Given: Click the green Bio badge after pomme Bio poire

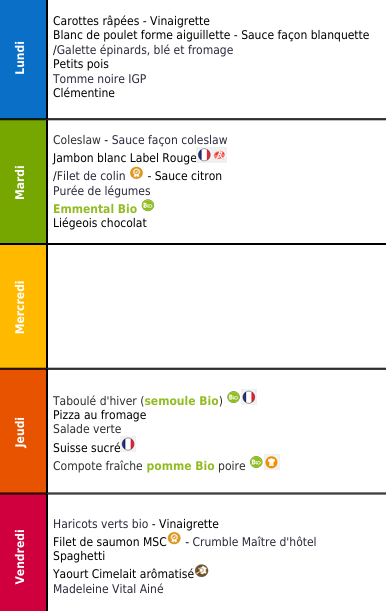Looking at the screenshot, I should coord(256,462).
